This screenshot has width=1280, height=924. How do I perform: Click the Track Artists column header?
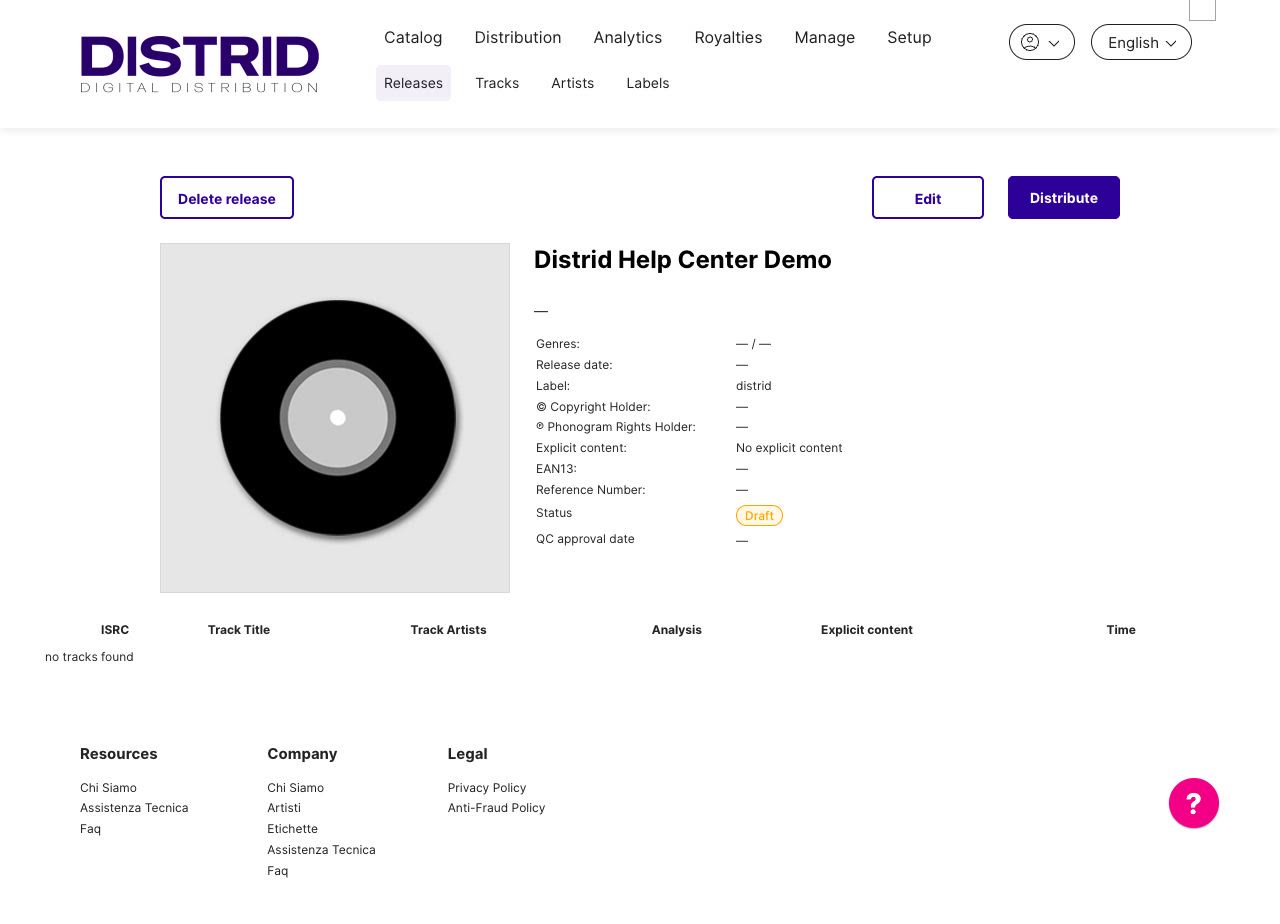point(448,630)
